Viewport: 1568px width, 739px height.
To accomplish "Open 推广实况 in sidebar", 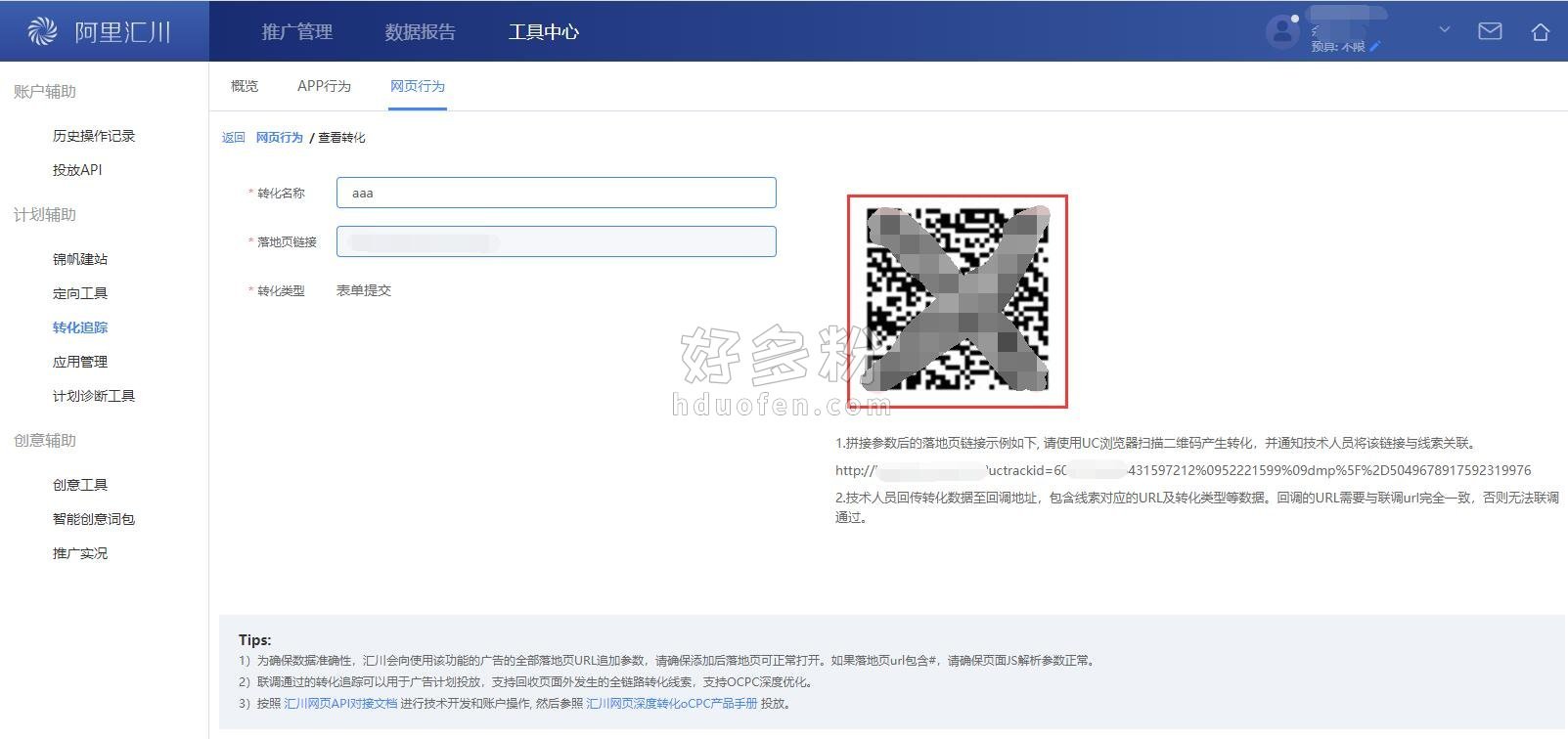I will point(80,553).
